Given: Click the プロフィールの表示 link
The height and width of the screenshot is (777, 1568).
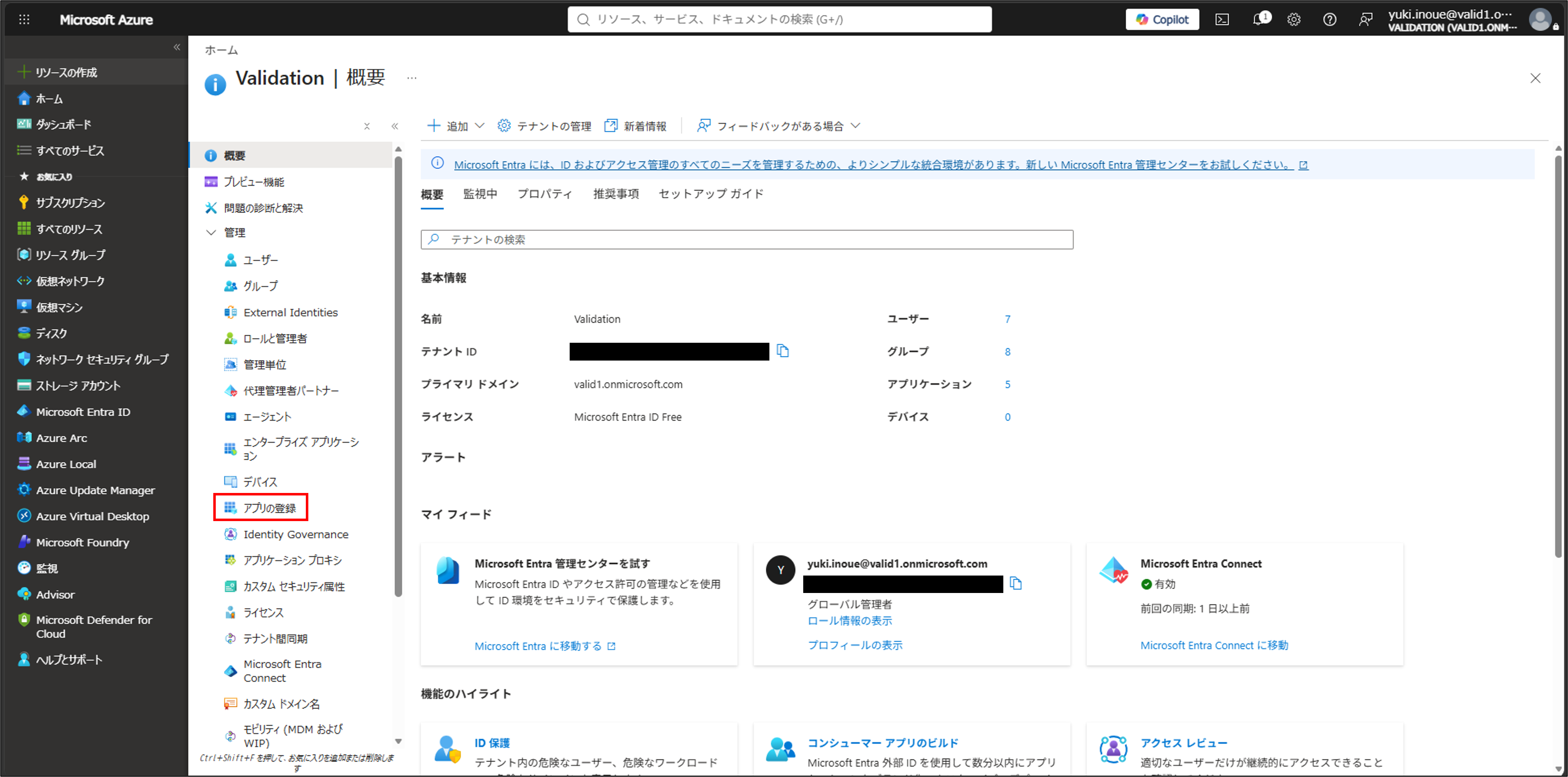Looking at the screenshot, I should [x=854, y=645].
